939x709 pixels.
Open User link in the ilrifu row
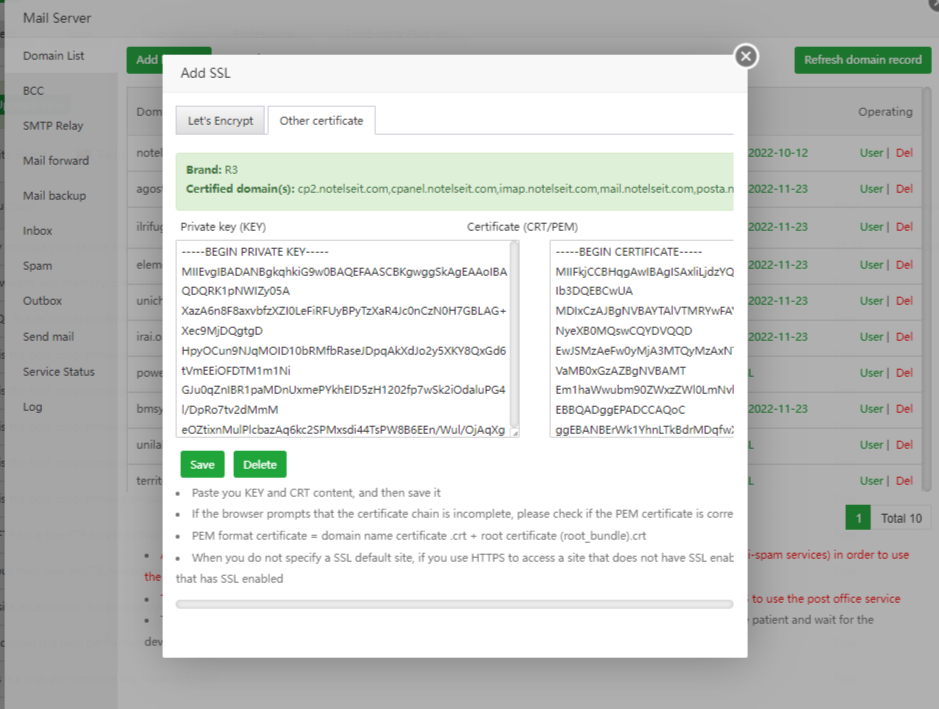click(871, 227)
